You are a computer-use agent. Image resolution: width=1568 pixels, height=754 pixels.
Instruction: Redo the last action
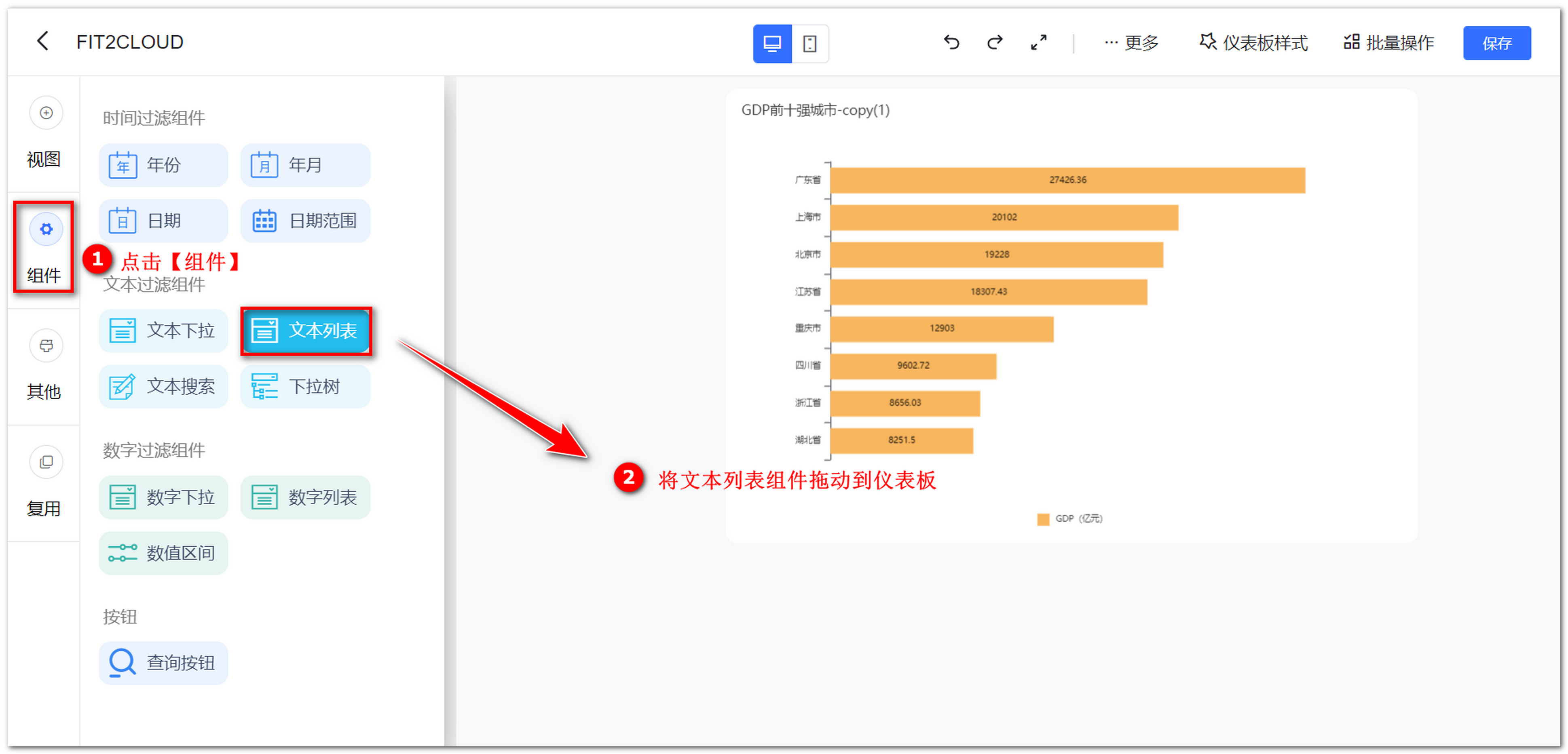pyautogui.click(x=995, y=42)
